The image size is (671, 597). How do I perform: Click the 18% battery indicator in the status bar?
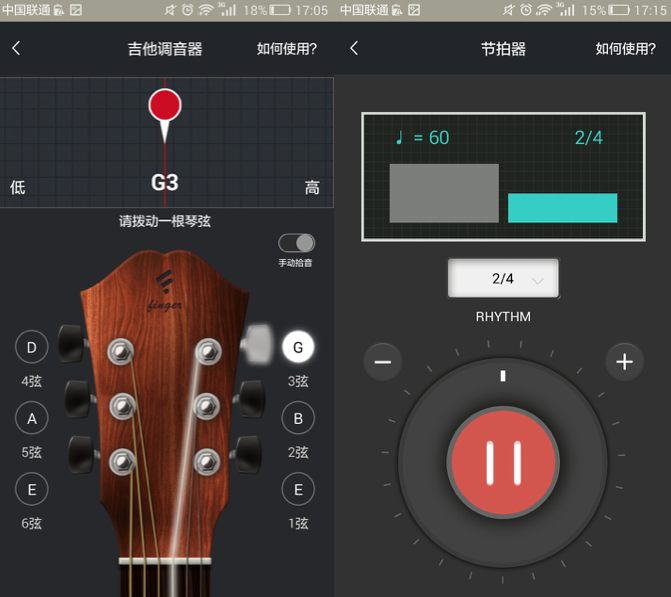coord(267,10)
